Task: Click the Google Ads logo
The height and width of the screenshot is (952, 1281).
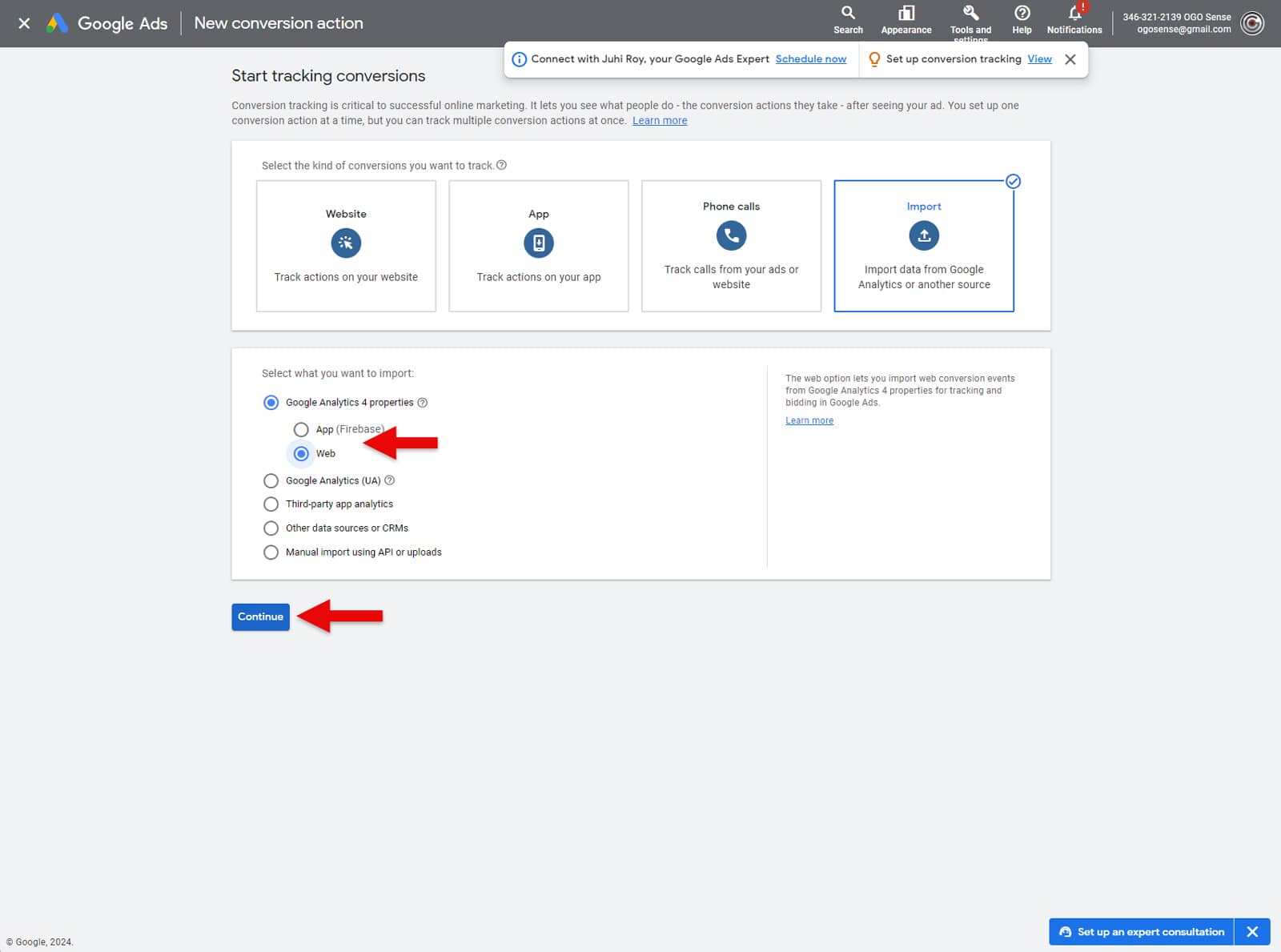Action: [x=106, y=23]
